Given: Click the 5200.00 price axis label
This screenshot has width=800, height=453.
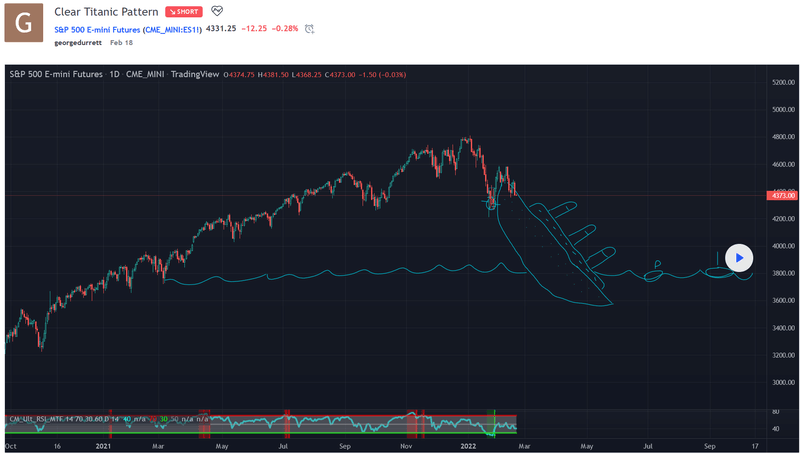Looking at the screenshot, I should (x=784, y=82).
